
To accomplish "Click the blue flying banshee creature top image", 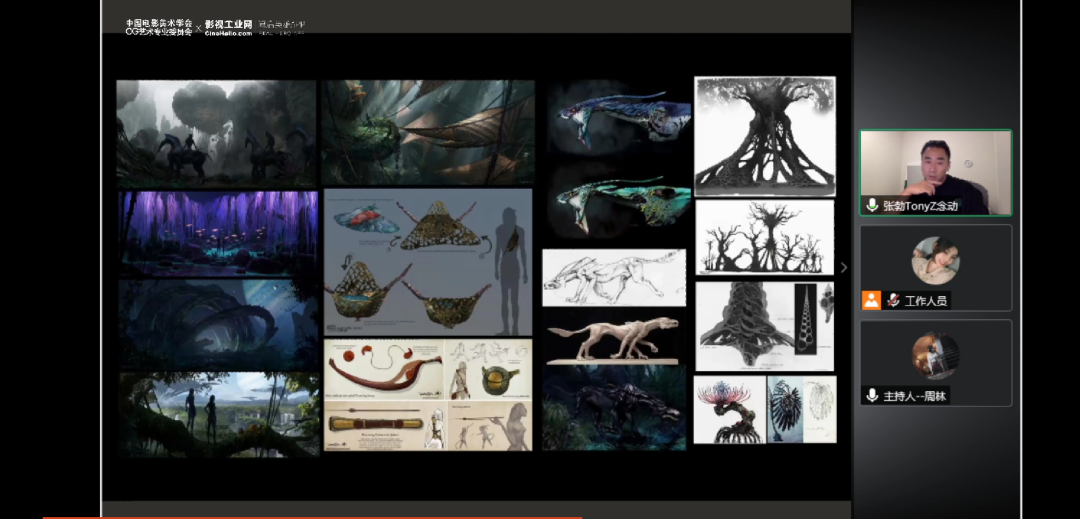I will 620,118.
